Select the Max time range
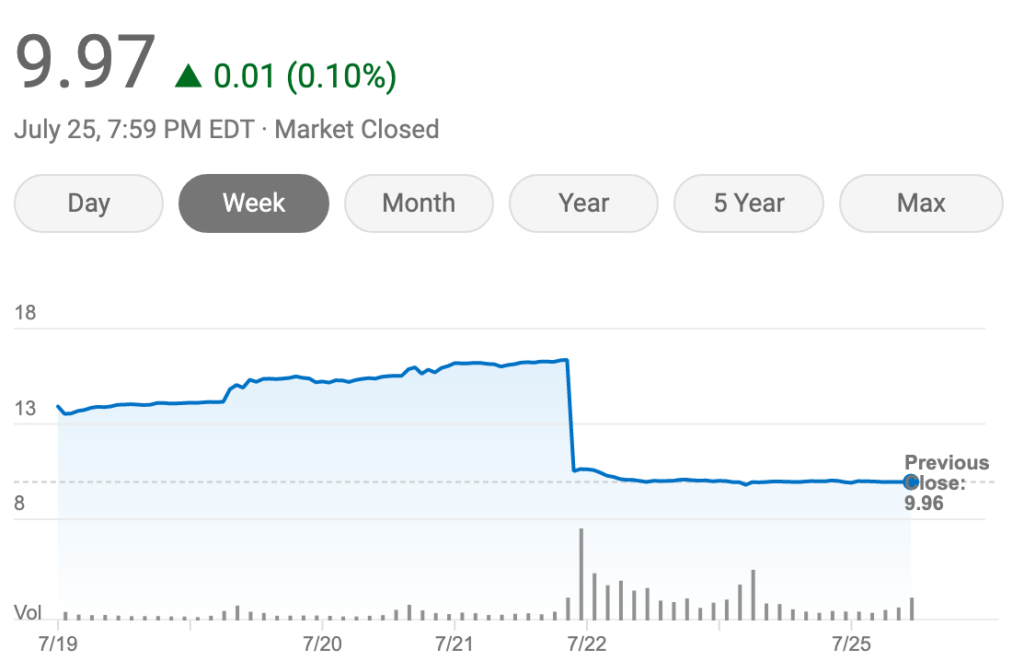Screen dimensions: 1024x661 [x=920, y=203]
